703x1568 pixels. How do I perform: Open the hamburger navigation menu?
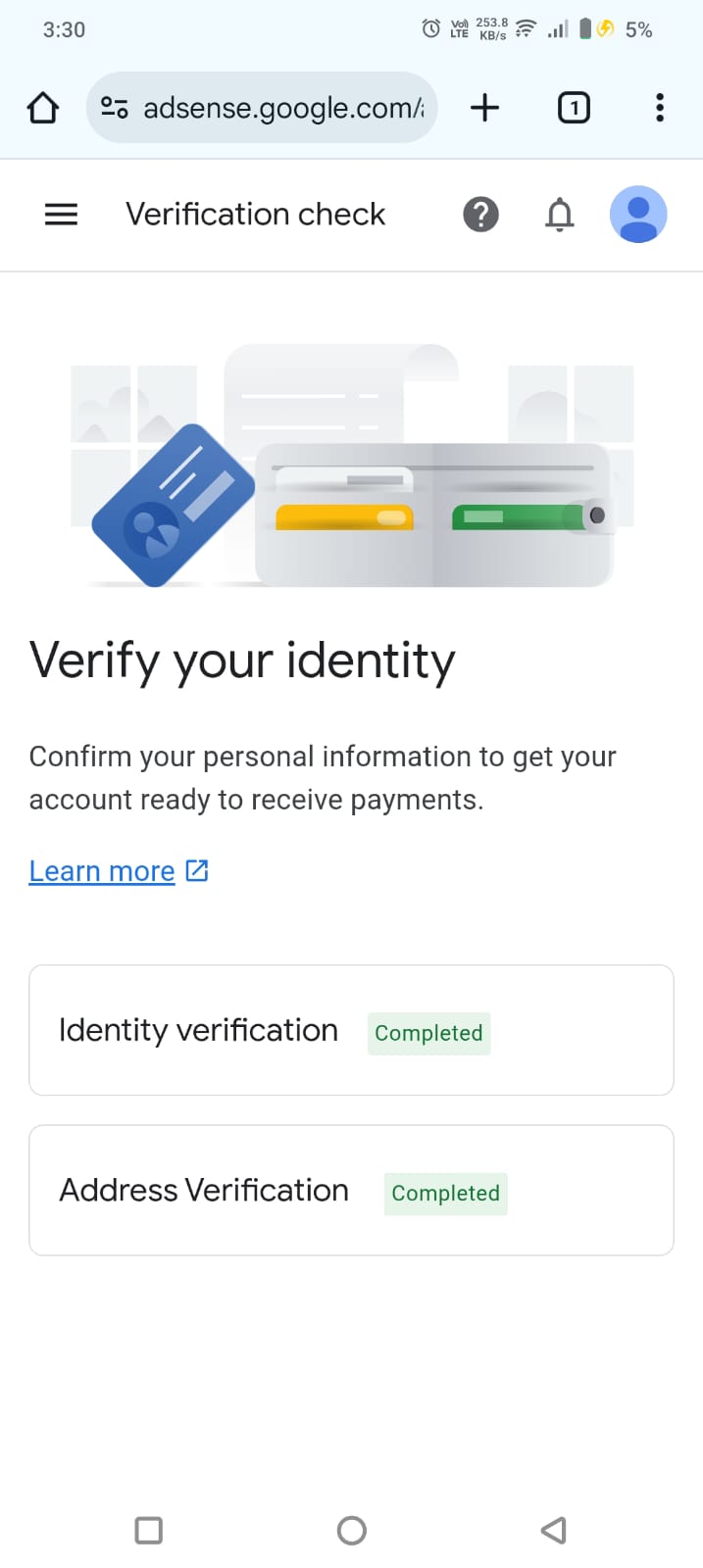(x=61, y=214)
